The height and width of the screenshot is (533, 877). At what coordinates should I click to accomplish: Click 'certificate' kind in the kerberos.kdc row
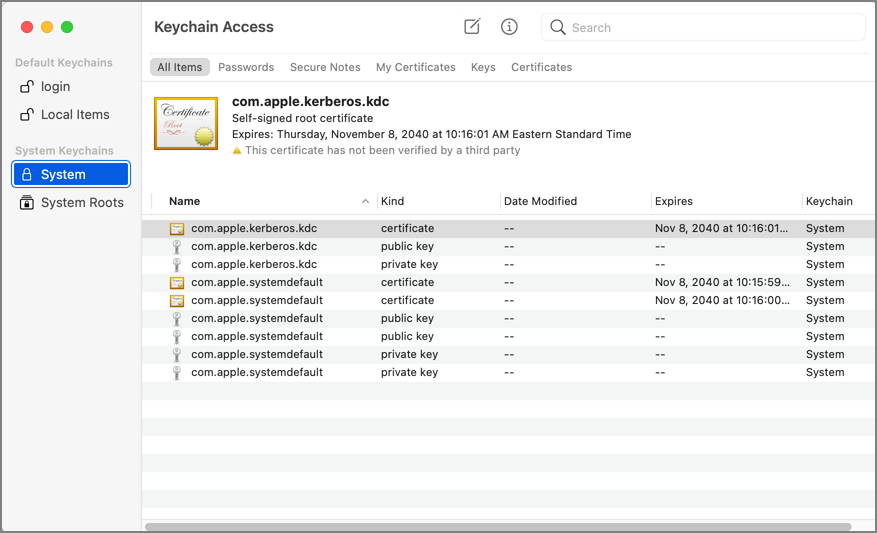tap(407, 228)
